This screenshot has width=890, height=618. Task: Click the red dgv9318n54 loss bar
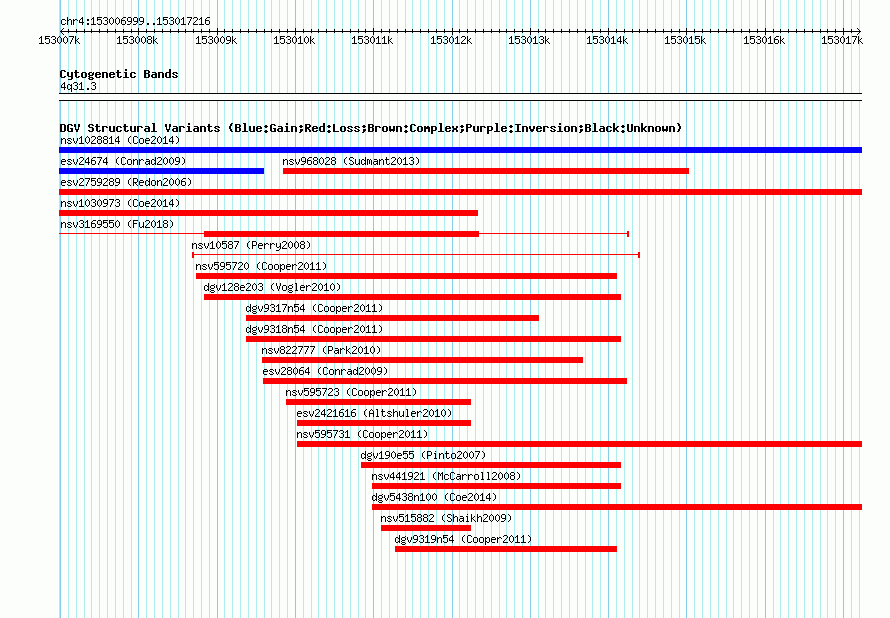[433, 339]
